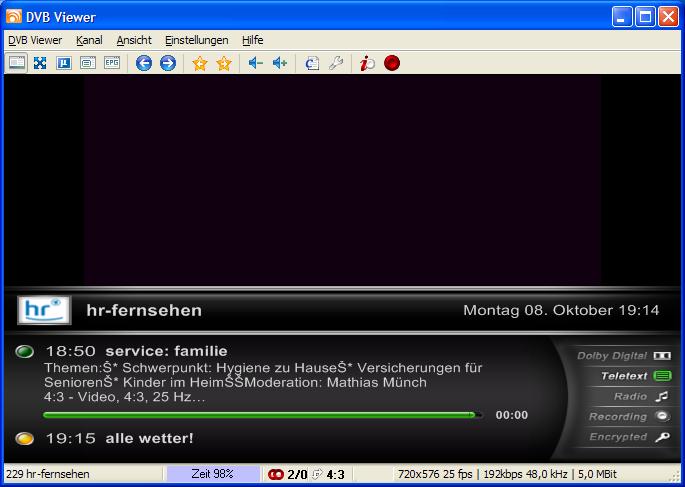Click '720x576 25 fps' in status bar
The width and height of the screenshot is (685, 487).
[435, 474]
